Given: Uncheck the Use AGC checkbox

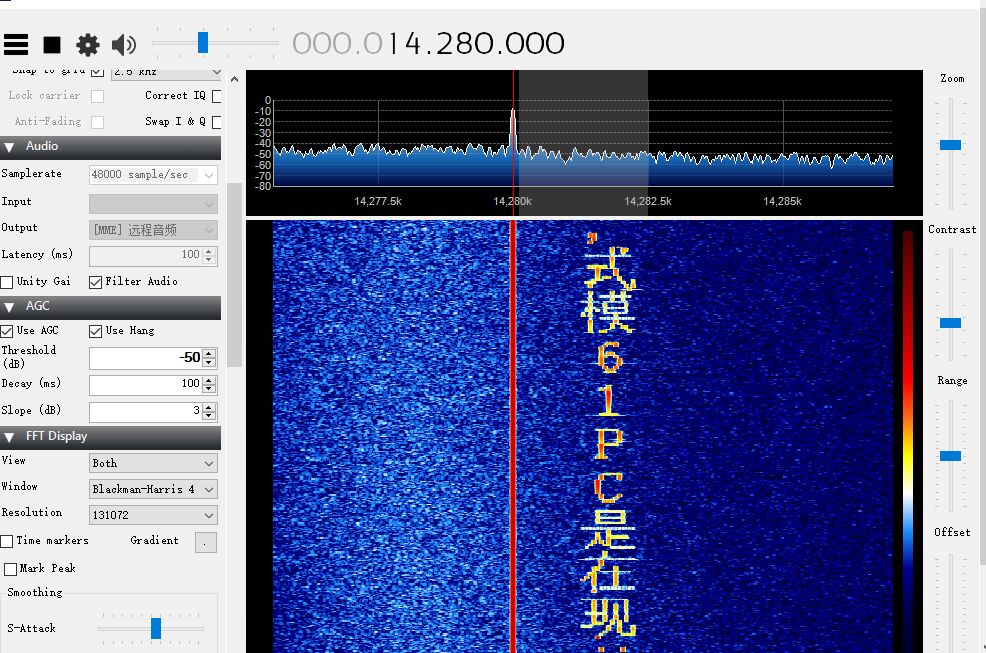Looking at the screenshot, I should click(7, 331).
